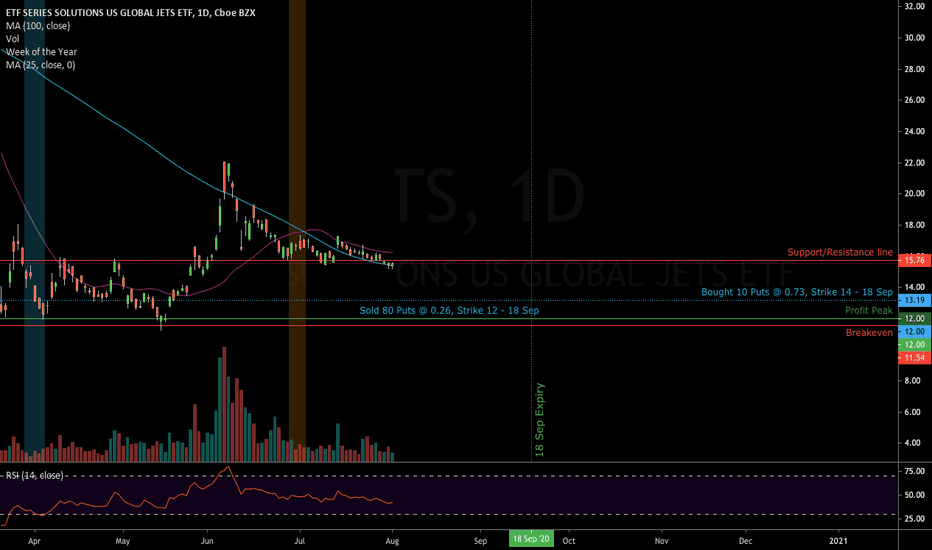Screen dimensions: 932x550
Task: Select the MA (25, close, 0) indicator label
Action: pyautogui.click(x=40, y=65)
